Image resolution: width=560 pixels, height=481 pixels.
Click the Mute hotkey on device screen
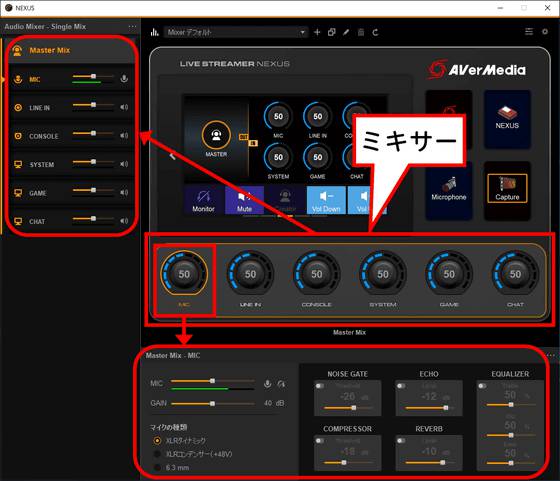(x=244, y=200)
